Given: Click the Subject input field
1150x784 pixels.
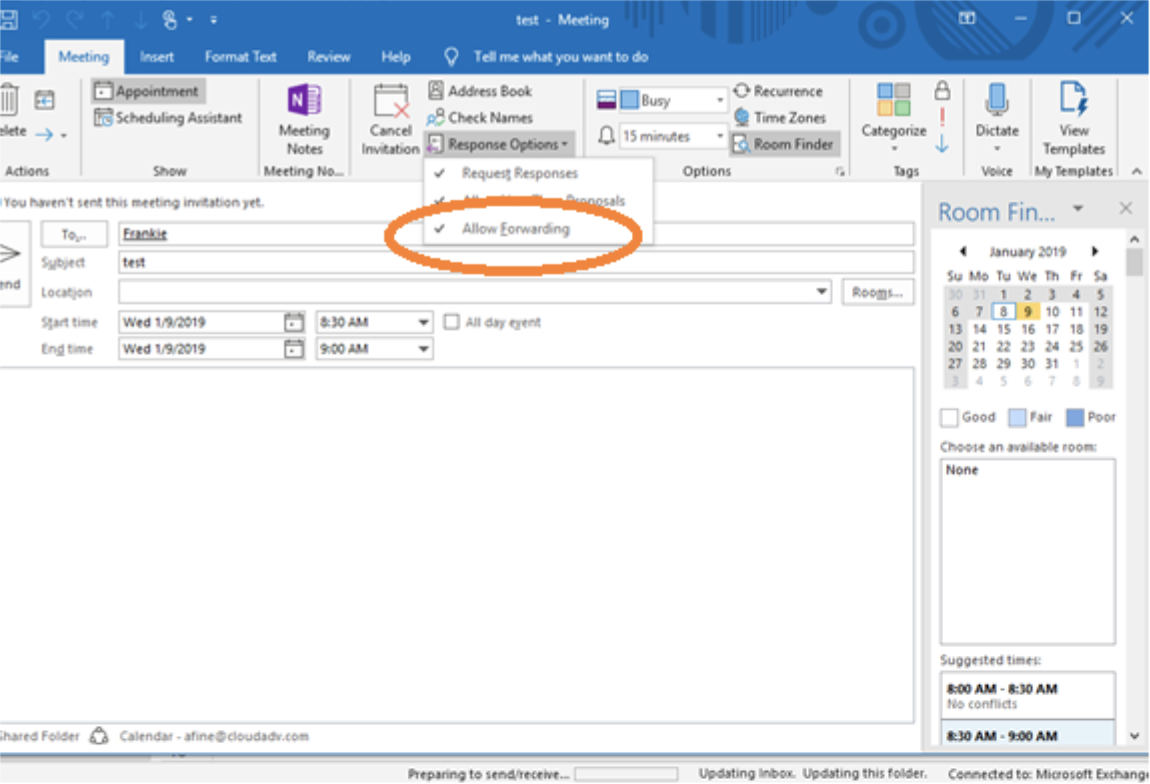Looking at the screenshot, I should [x=516, y=262].
